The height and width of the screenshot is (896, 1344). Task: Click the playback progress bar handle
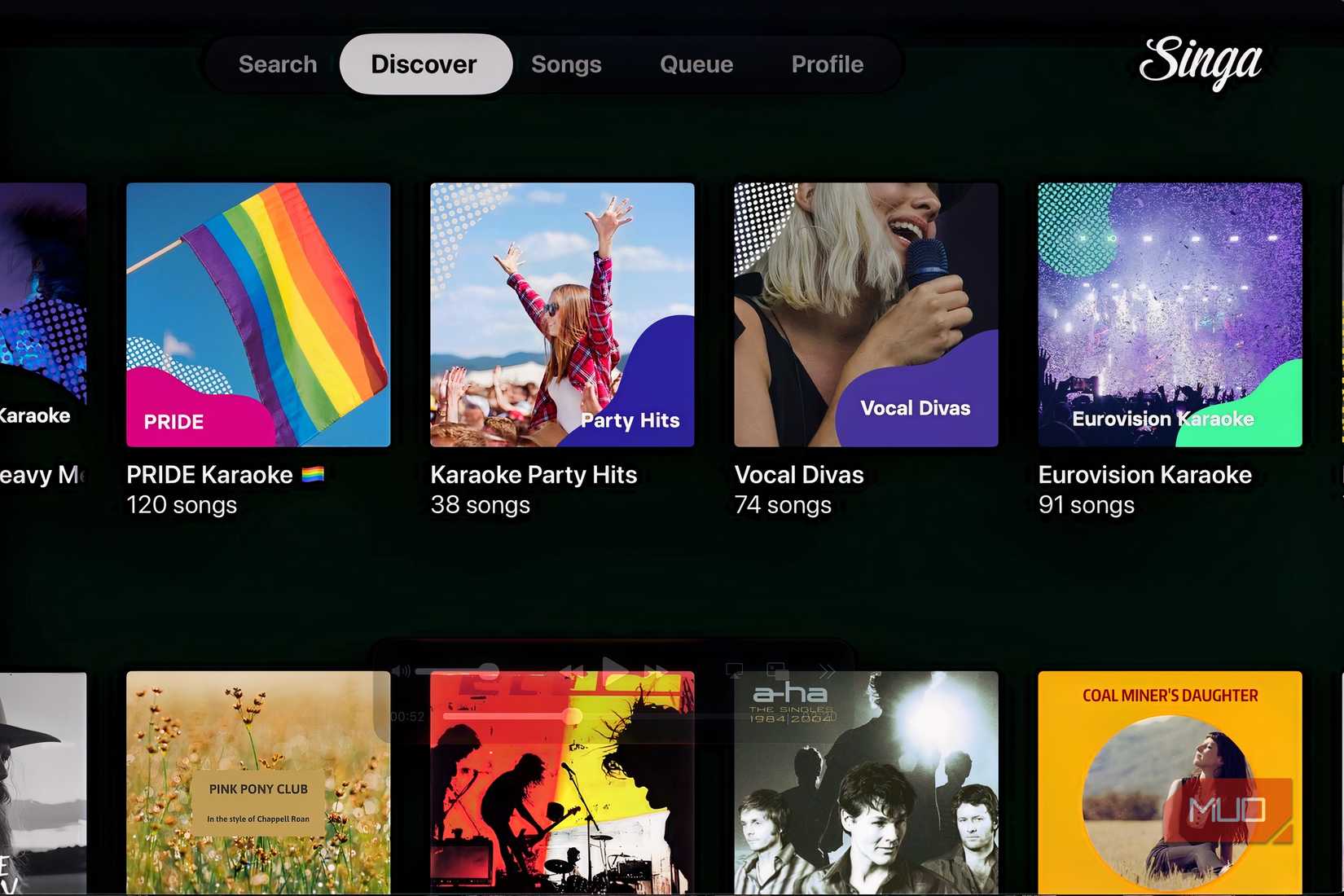[573, 716]
